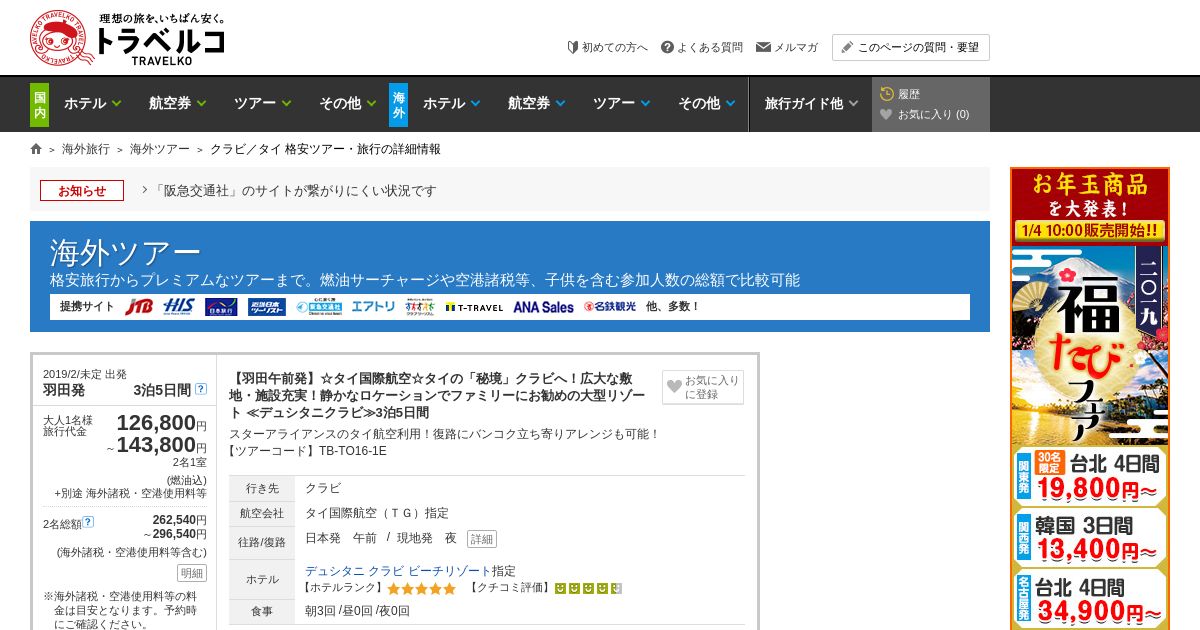
Task: Click the ANA Sales partner logo
Action: coord(543,307)
